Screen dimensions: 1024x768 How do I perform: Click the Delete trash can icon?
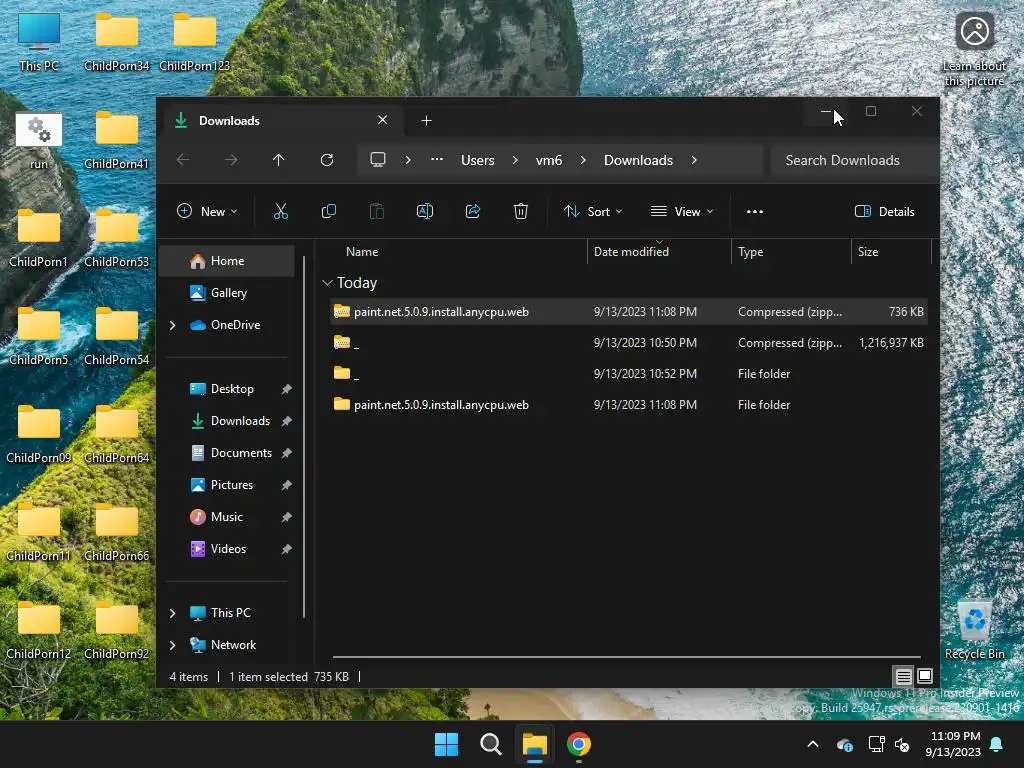tap(520, 212)
